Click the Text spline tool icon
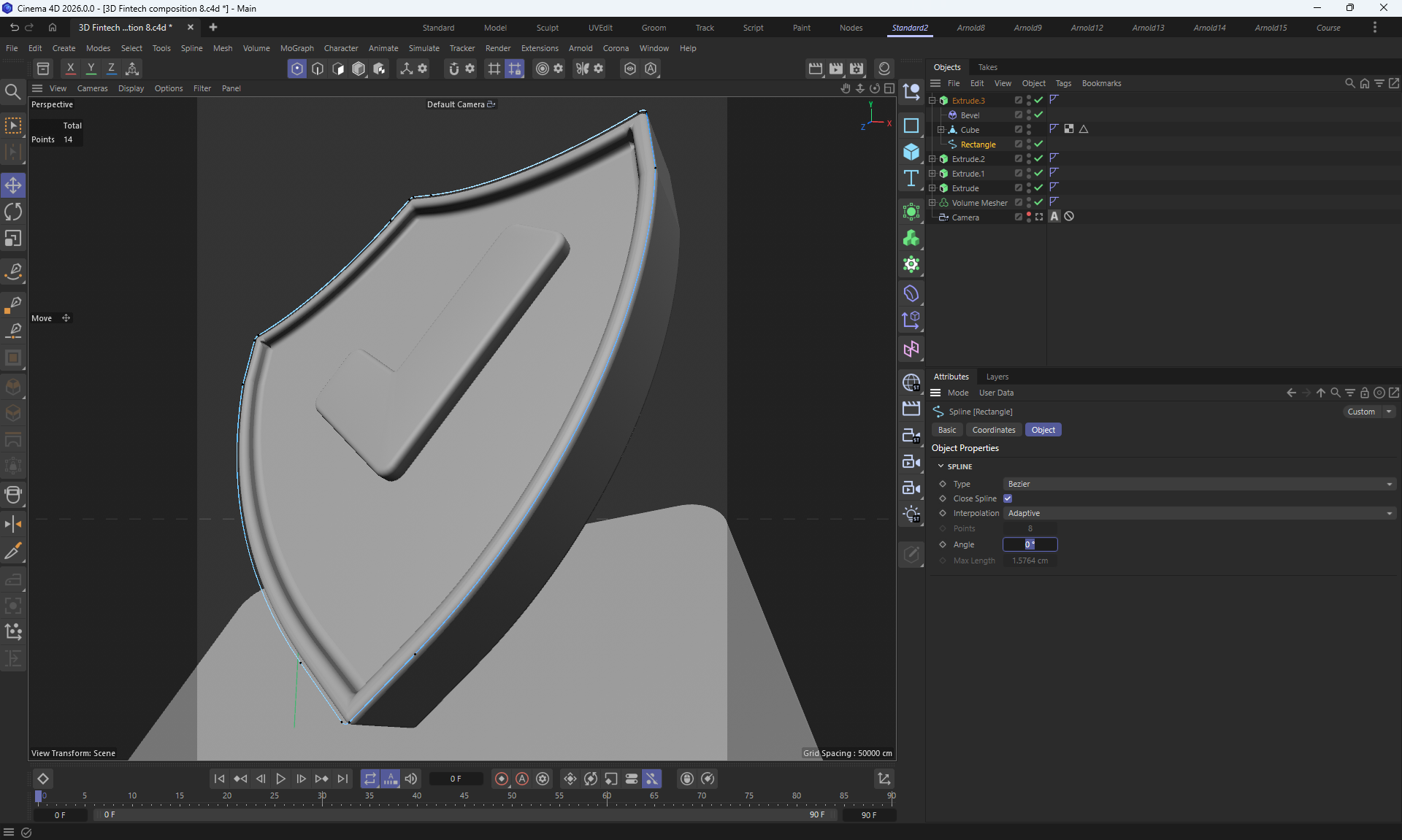 [x=911, y=179]
